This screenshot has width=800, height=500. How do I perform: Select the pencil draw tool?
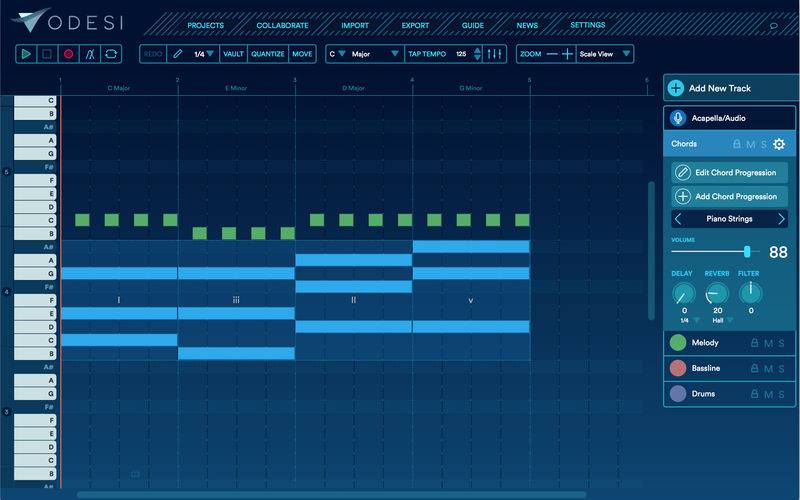pyautogui.click(x=177, y=54)
